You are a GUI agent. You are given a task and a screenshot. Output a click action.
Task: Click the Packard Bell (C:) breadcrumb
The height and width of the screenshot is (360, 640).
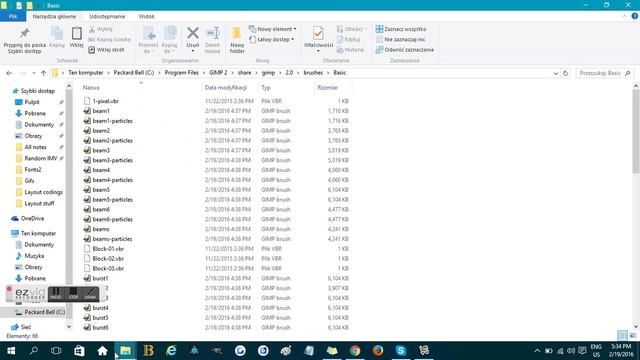click(x=133, y=73)
